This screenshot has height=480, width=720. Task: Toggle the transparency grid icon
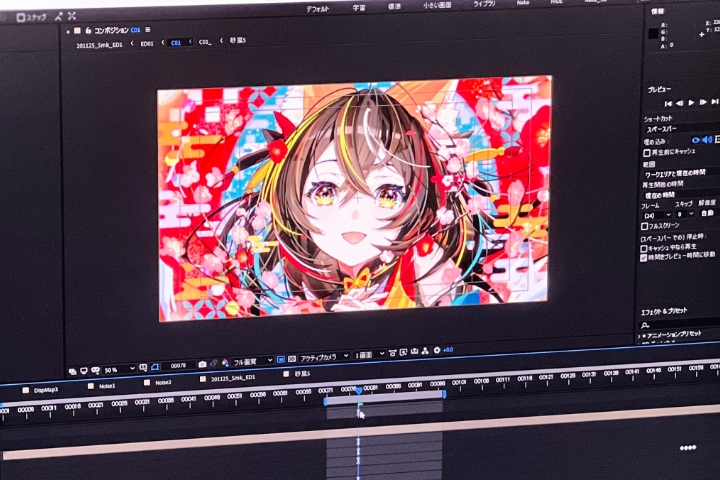(292, 359)
